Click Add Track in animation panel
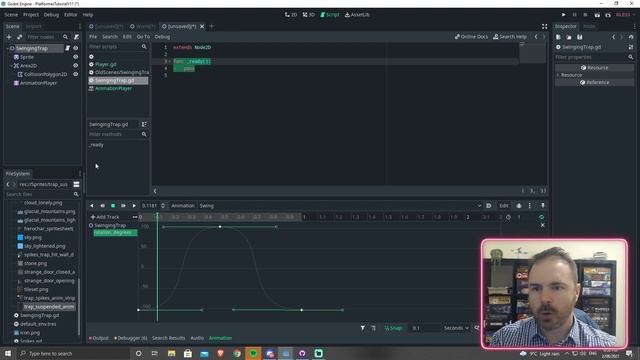640x360 pixels. point(105,217)
